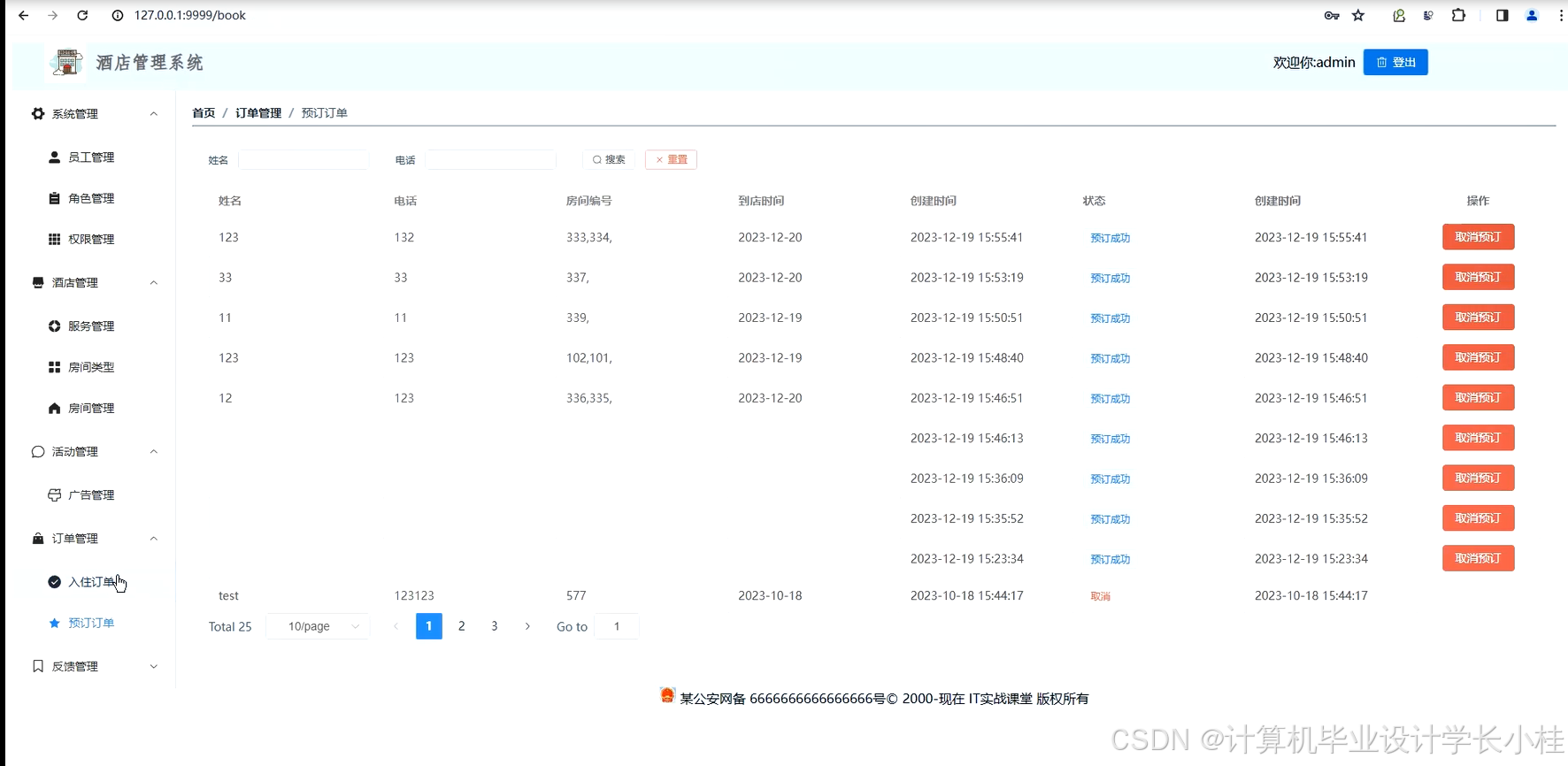Collapse the 酒店管理 menu chevron

click(x=154, y=283)
